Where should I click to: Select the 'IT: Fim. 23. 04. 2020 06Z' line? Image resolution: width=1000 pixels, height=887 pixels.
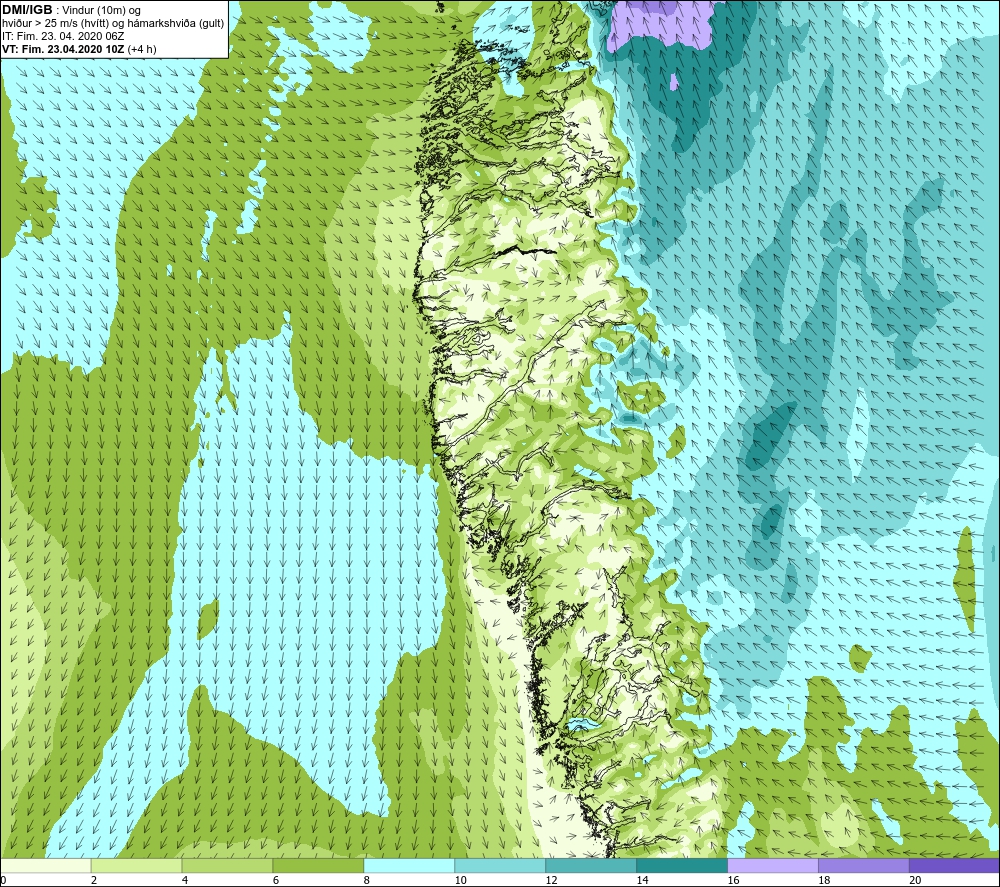click(63, 36)
